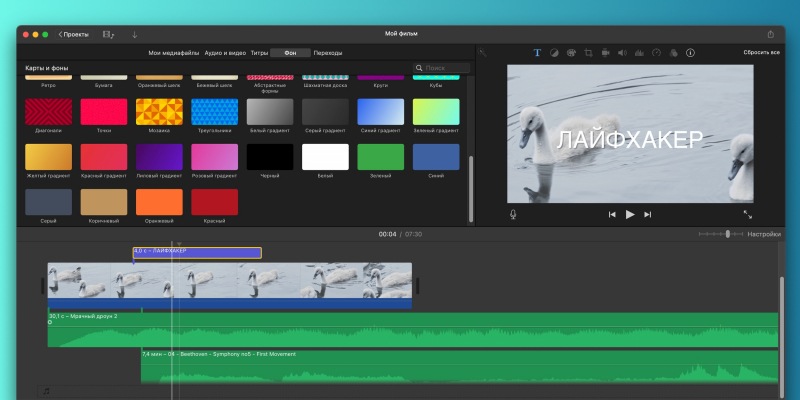Enter full-screen playback with arrows icon
This screenshot has height=400, width=800.
tap(747, 214)
